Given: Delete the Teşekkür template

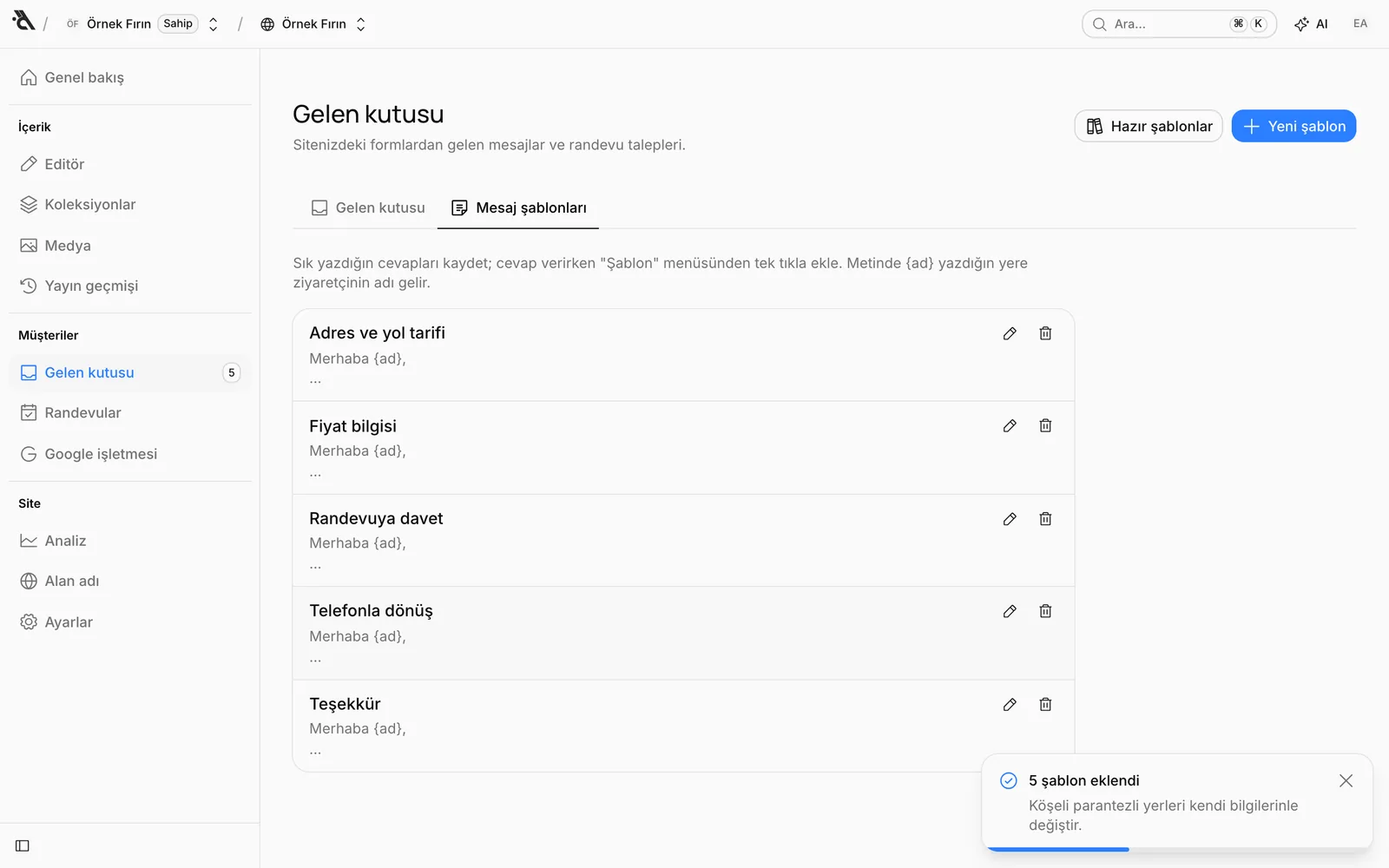Looking at the screenshot, I should [x=1045, y=705].
